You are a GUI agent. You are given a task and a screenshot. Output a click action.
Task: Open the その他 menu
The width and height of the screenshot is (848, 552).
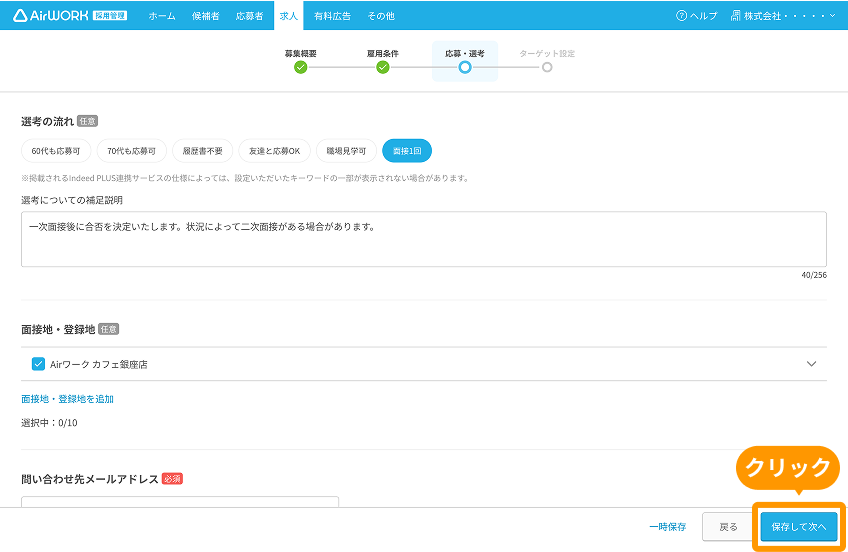(381, 16)
